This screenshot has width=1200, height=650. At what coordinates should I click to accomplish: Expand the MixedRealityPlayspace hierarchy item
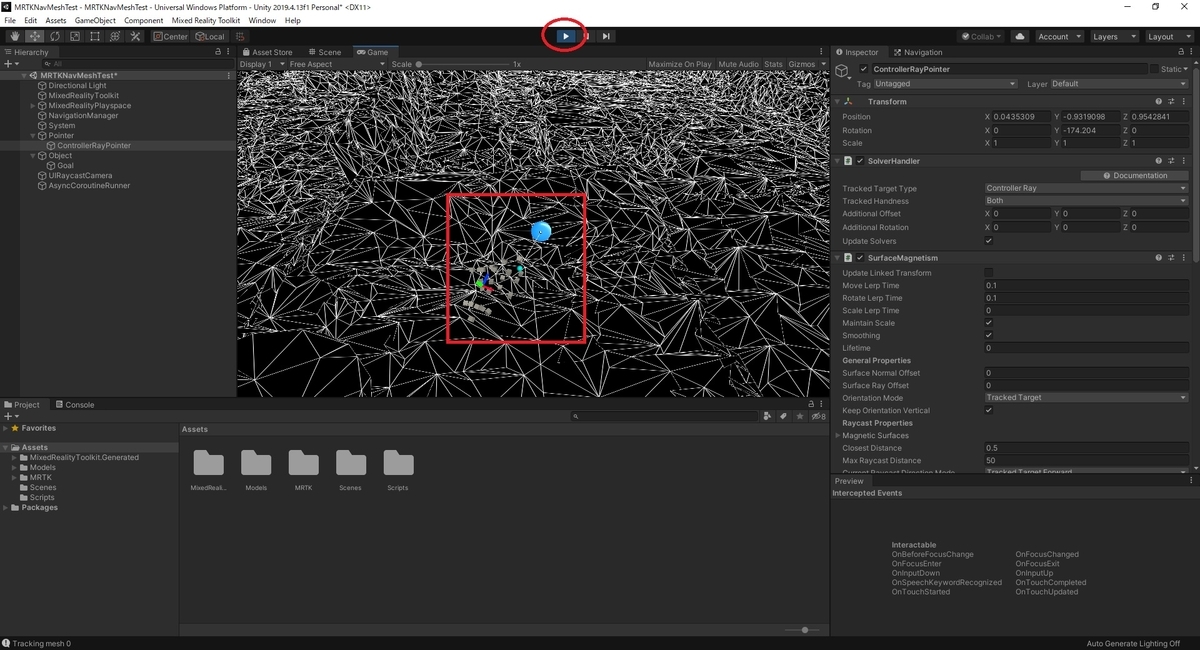coord(33,106)
